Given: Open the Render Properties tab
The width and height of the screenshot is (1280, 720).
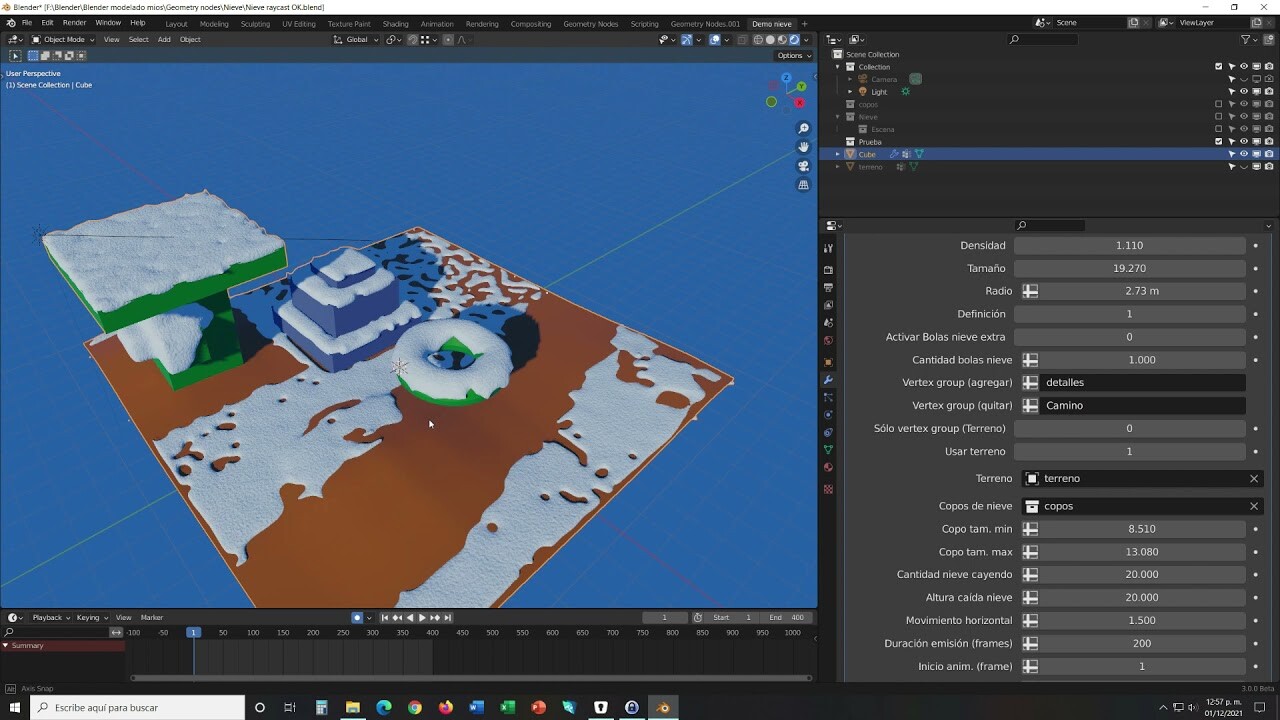Looking at the screenshot, I should (x=828, y=269).
